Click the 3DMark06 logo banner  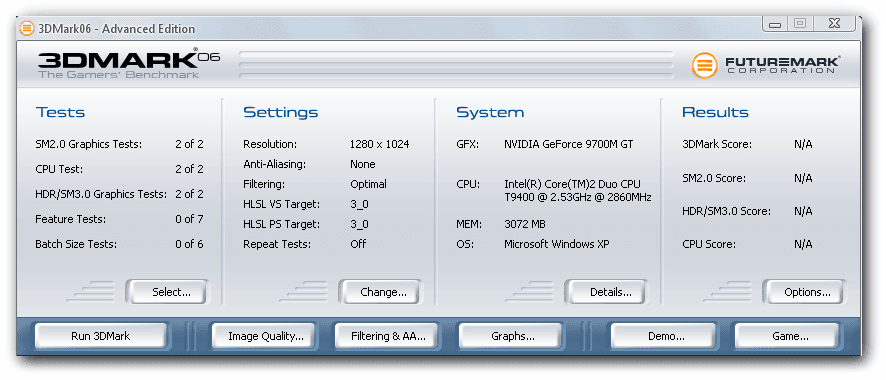point(129,65)
